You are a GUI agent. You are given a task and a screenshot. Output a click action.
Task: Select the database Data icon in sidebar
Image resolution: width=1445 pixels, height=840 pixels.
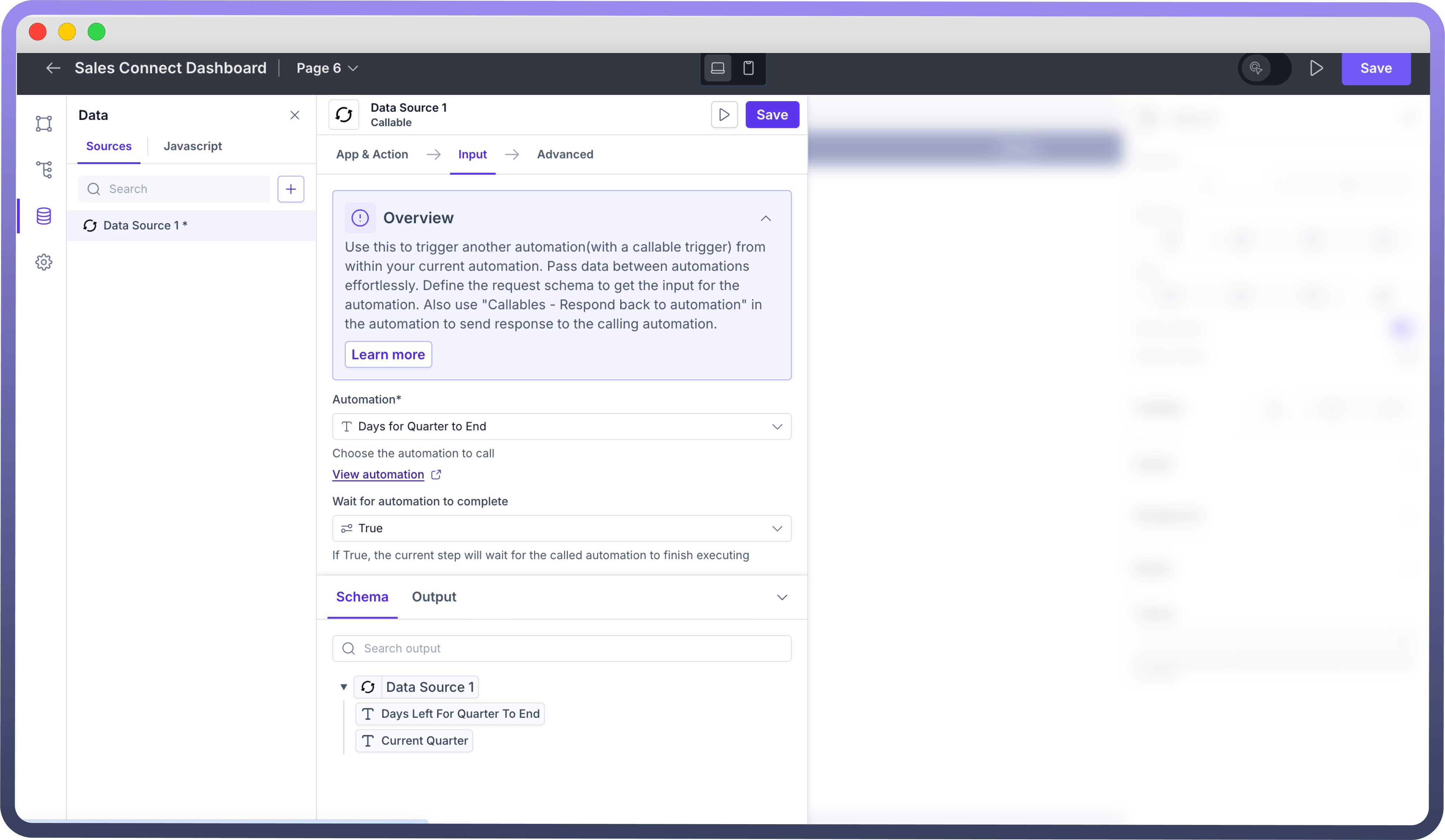43,216
